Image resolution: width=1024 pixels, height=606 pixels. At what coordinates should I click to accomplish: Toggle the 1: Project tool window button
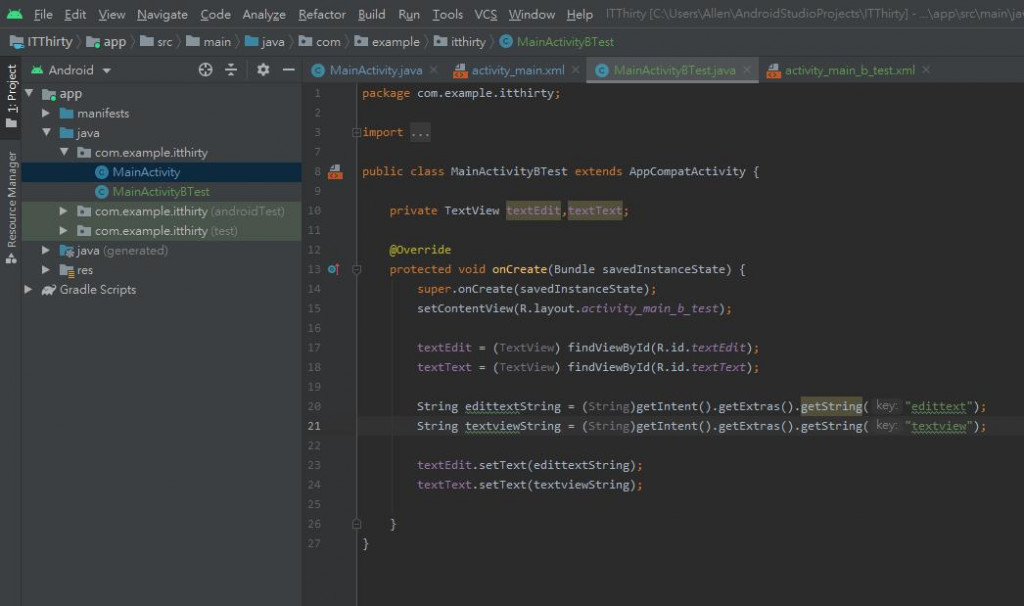pyautogui.click(x=12, y=96)
